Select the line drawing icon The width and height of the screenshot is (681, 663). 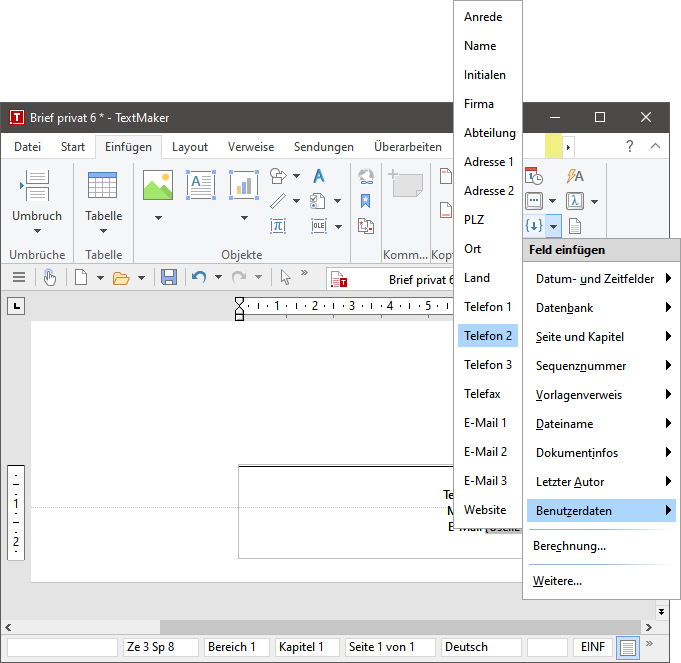tap(278, 201)
